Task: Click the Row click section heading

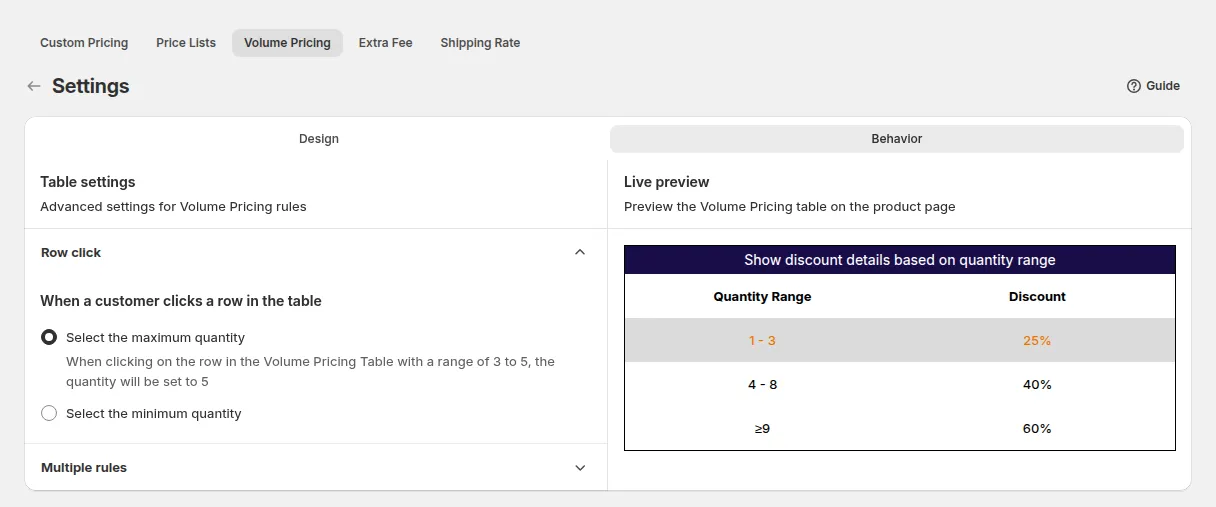Action: [x=71, y=253]
